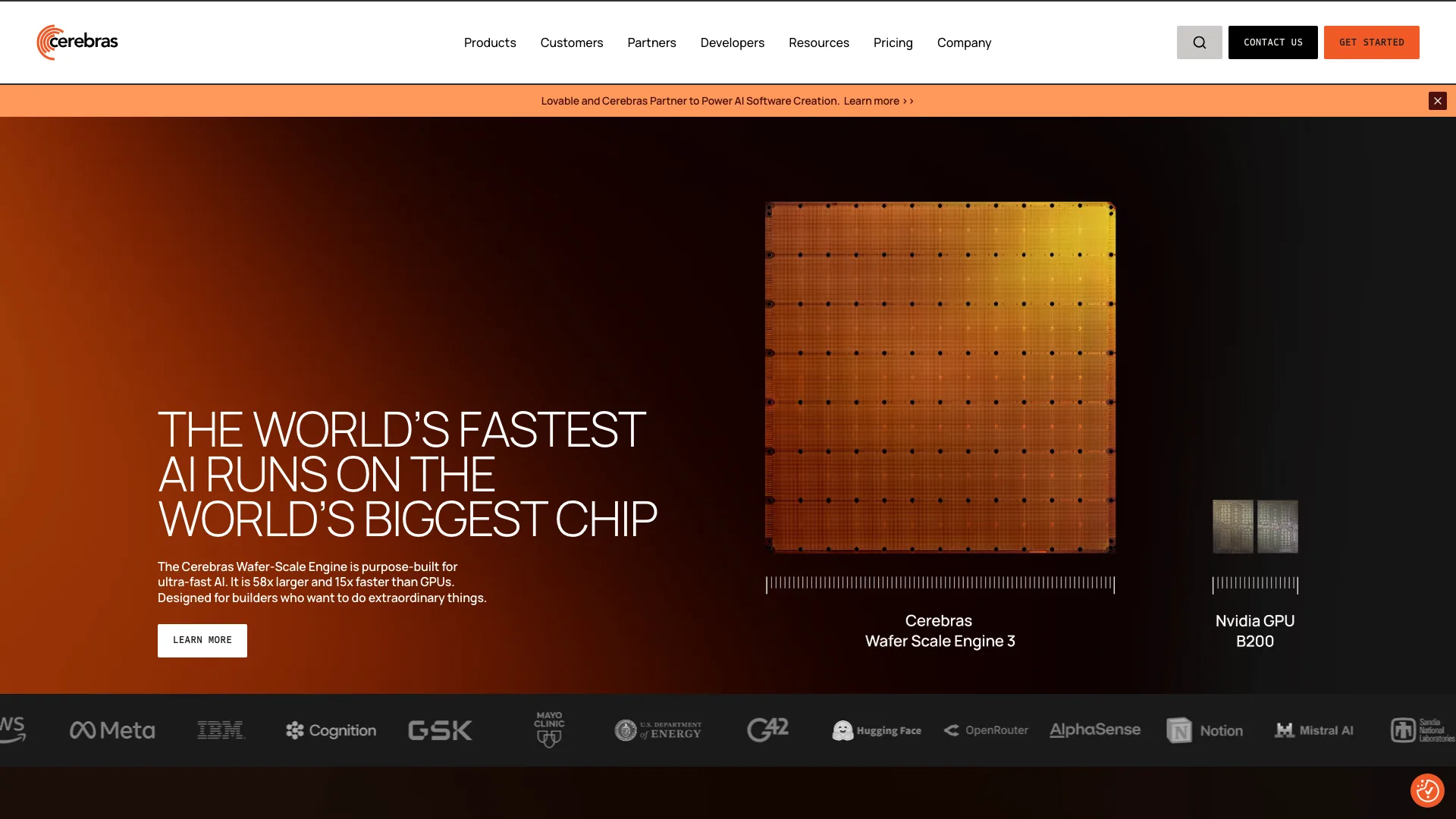The image size is (1456, 819).
Task: Click the Cognition logo
Action: tap(331, 730)
